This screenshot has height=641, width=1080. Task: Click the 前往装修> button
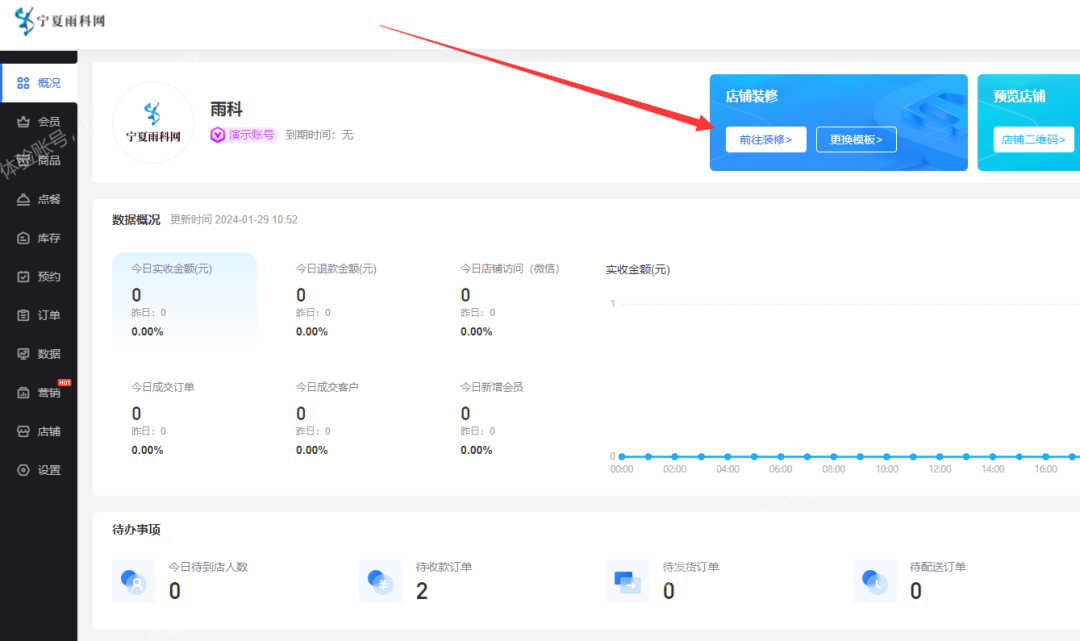[766, 140]
